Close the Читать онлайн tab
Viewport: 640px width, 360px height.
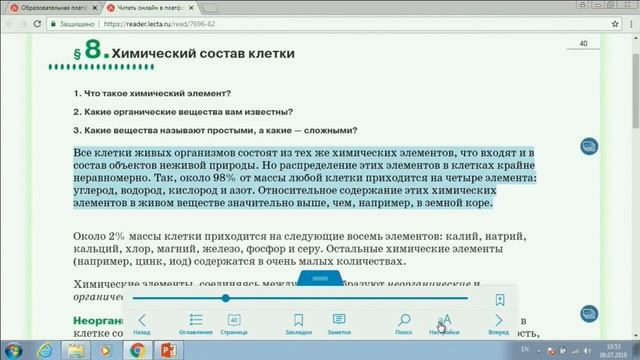coord(191,8)
